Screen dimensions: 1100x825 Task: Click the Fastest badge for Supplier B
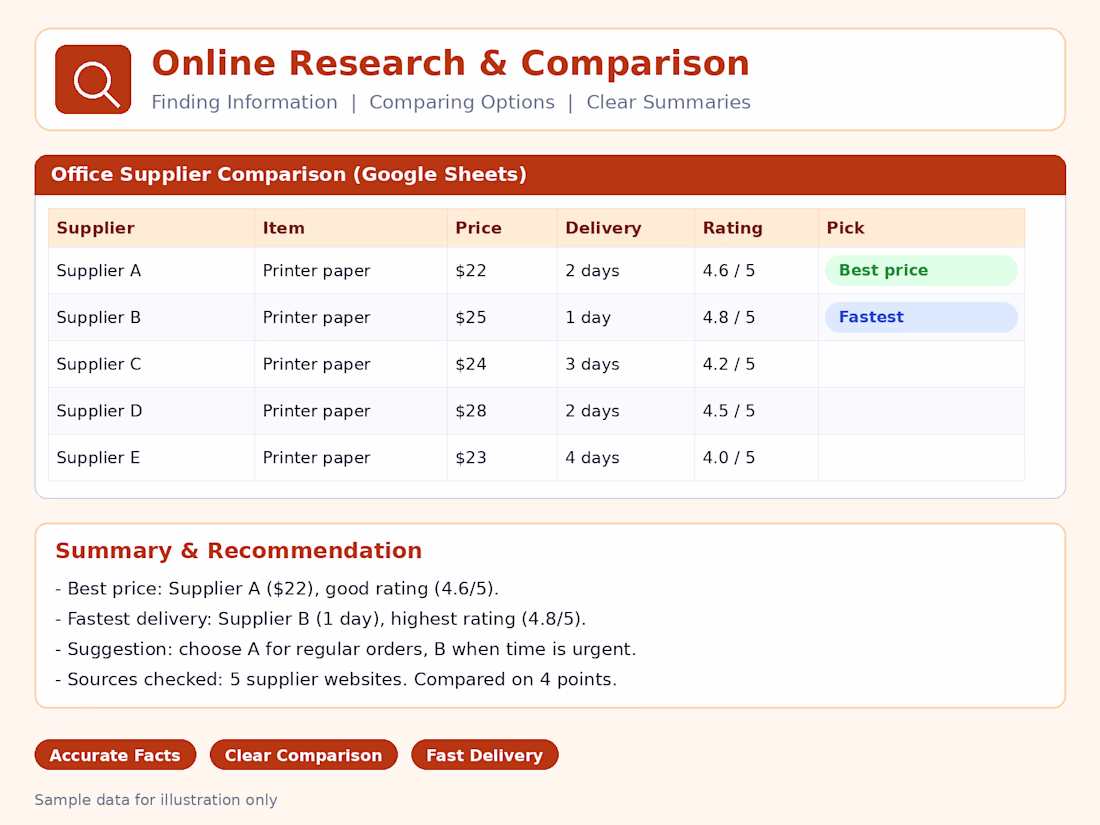coord(920,317)
